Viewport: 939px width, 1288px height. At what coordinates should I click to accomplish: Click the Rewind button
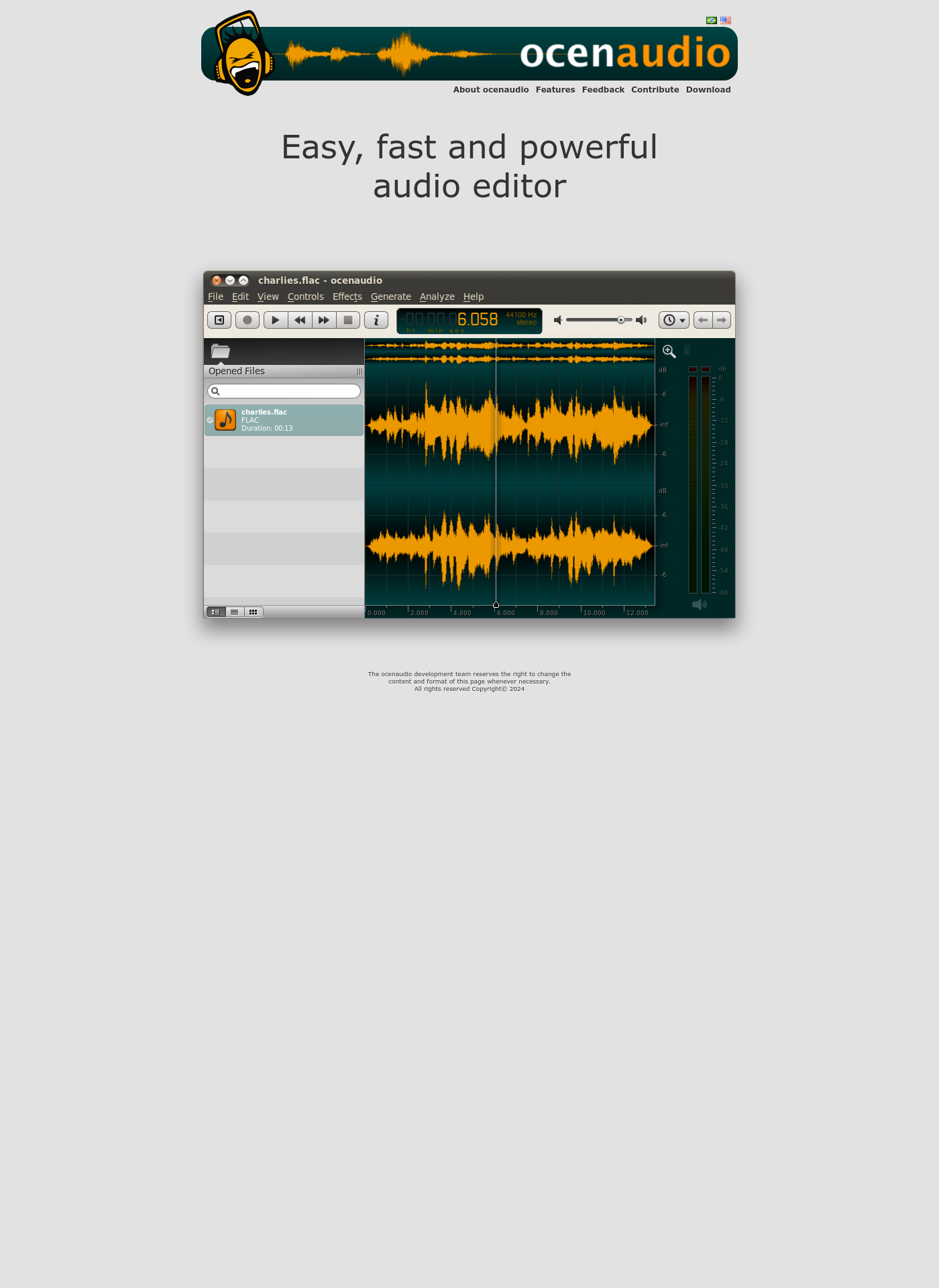300,320
